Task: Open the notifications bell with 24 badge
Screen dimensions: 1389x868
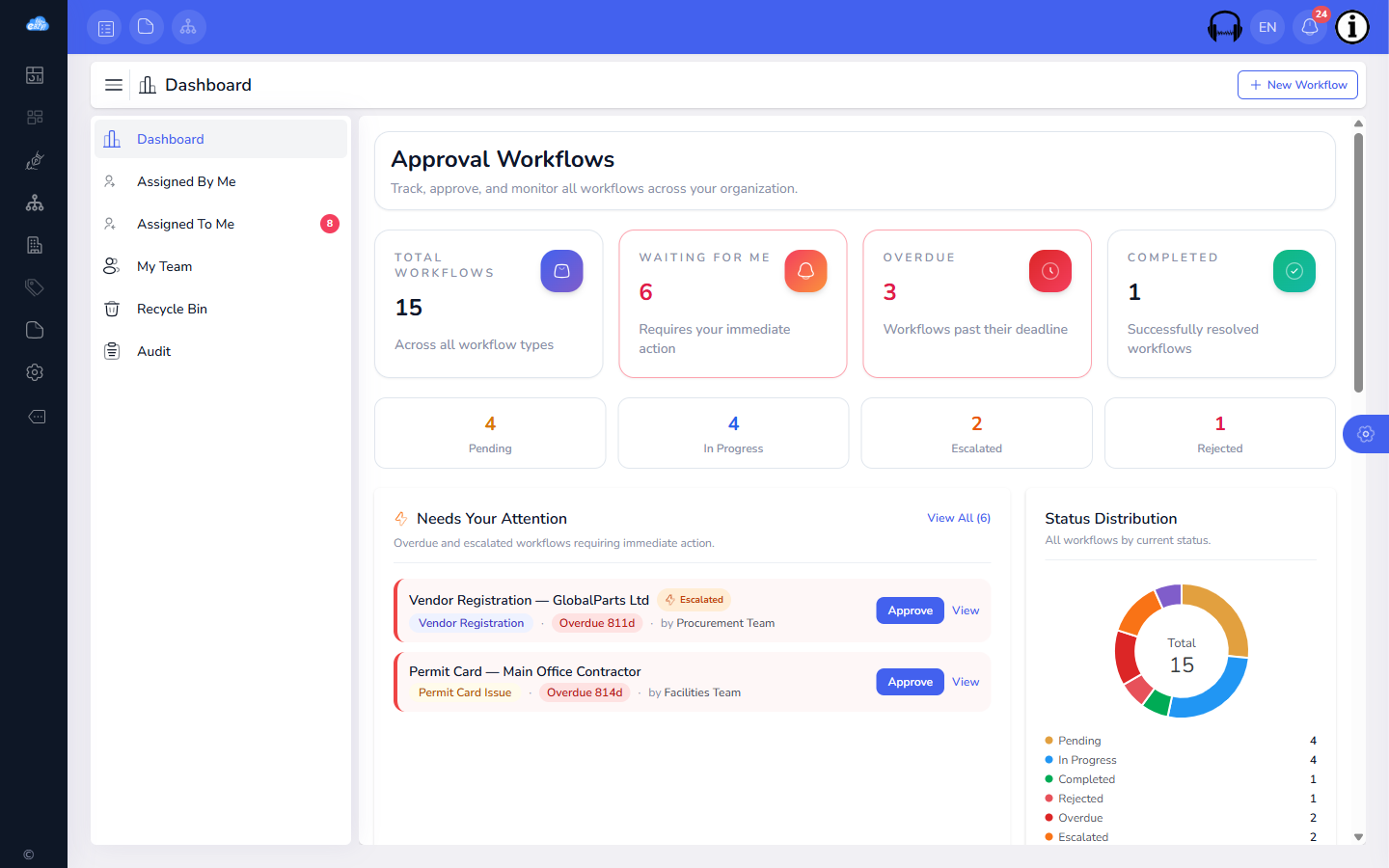Action: [x=1310, y=27]
